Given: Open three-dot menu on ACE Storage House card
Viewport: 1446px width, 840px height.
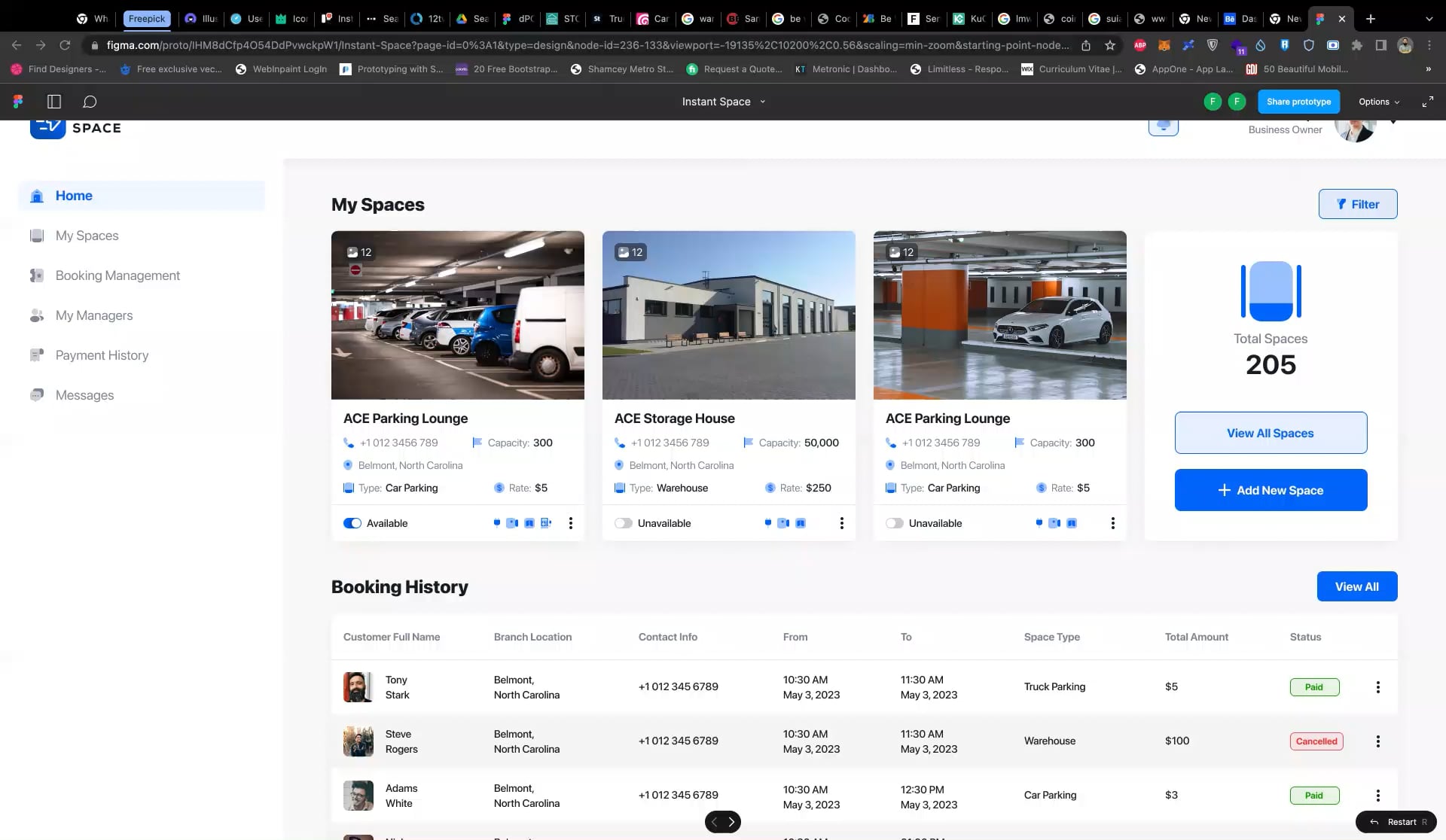Looking at the screenshot, I should click(842, 523).
